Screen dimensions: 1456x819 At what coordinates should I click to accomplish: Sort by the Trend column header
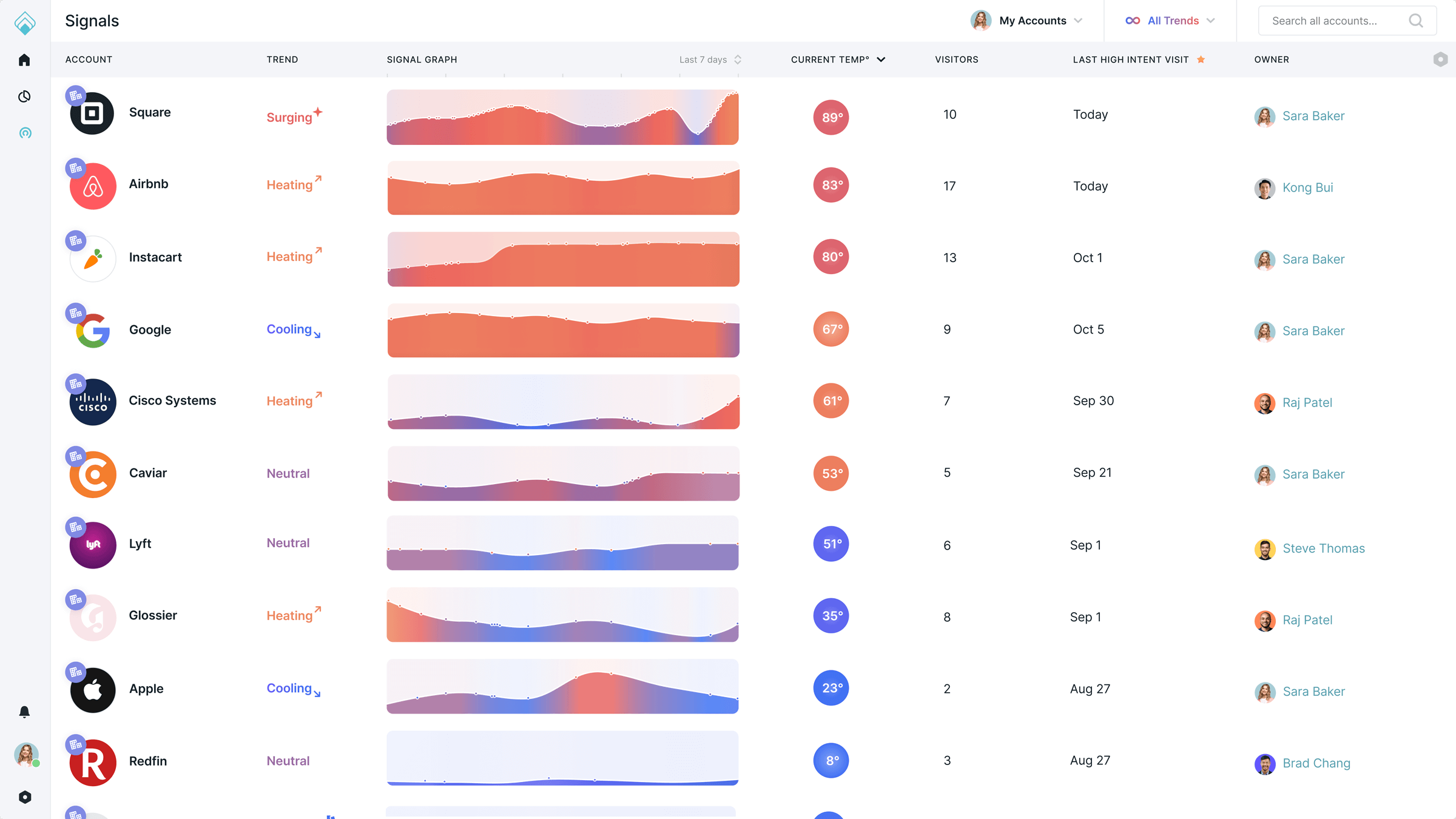coord(282,59)
